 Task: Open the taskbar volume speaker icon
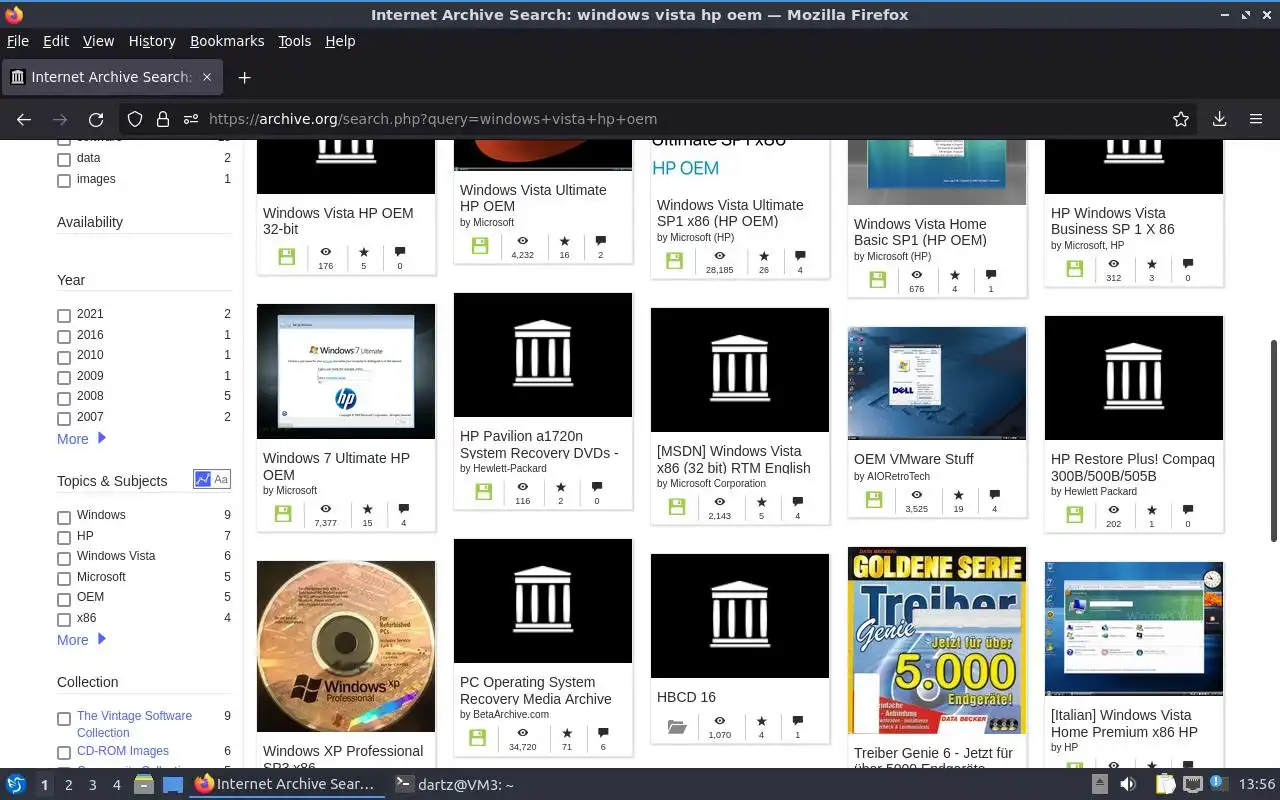(x=1128, y=784)
